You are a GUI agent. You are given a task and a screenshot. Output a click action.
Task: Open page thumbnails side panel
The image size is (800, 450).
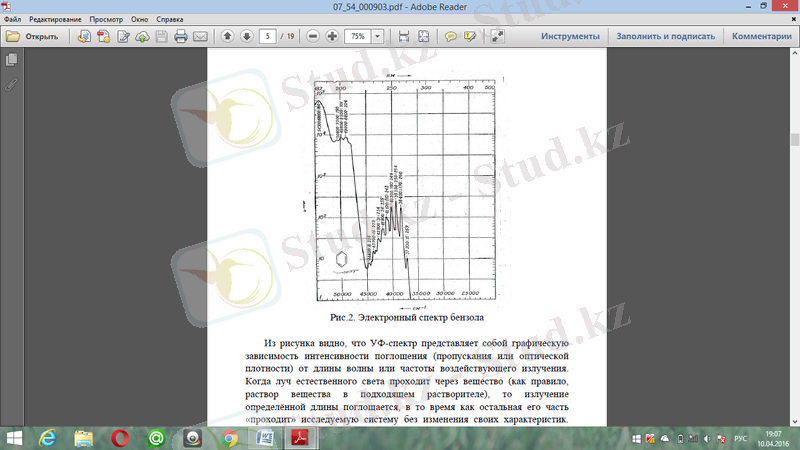click(x=11, y=60)
